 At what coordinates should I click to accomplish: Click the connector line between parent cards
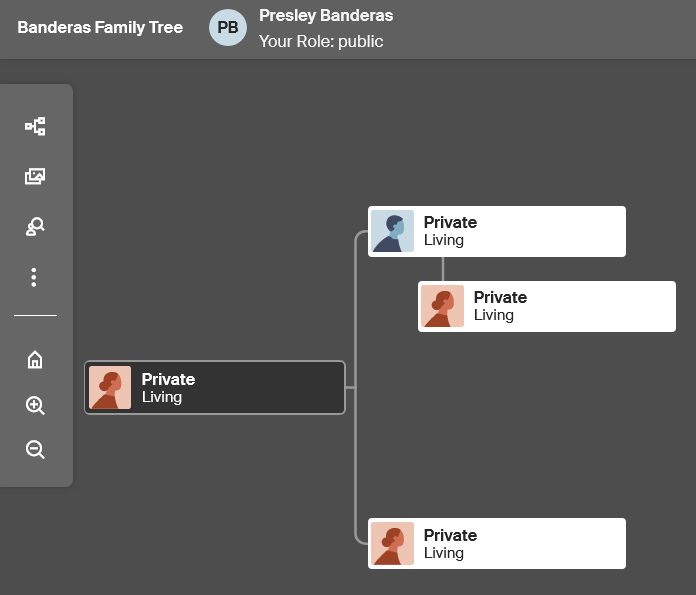[x=443, y=269]
